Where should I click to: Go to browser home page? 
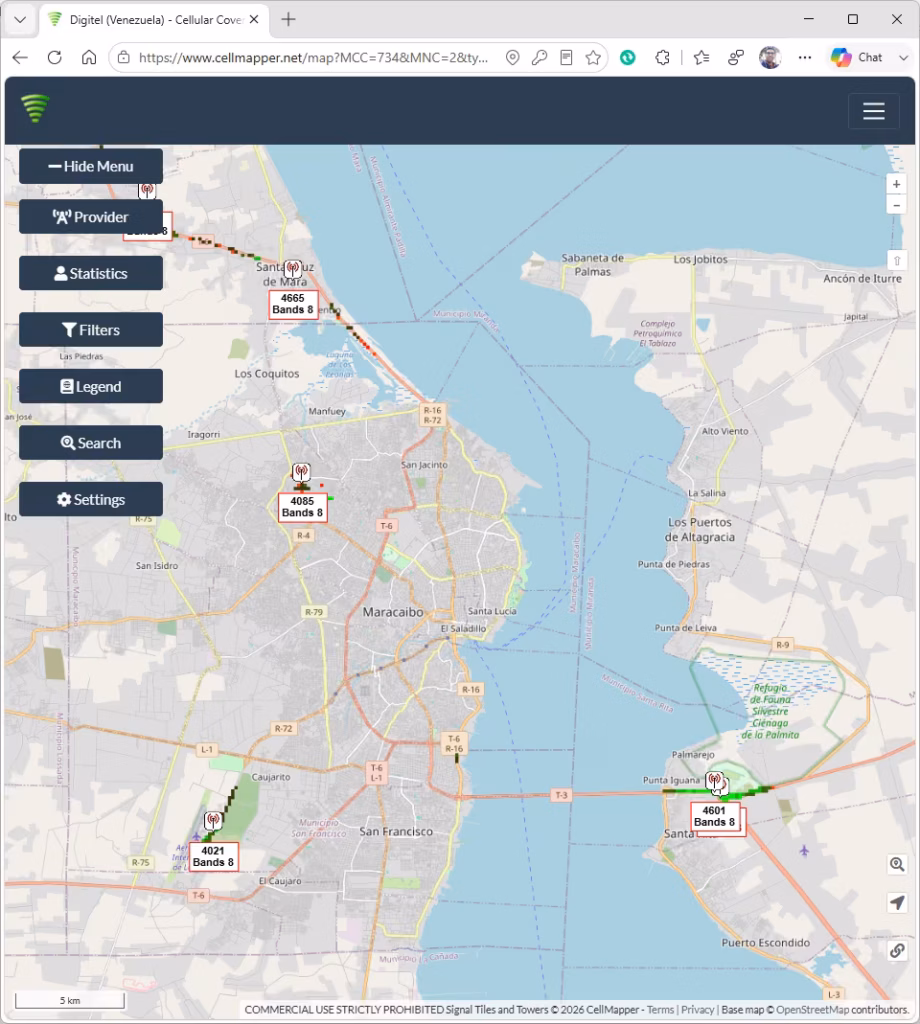89,57
